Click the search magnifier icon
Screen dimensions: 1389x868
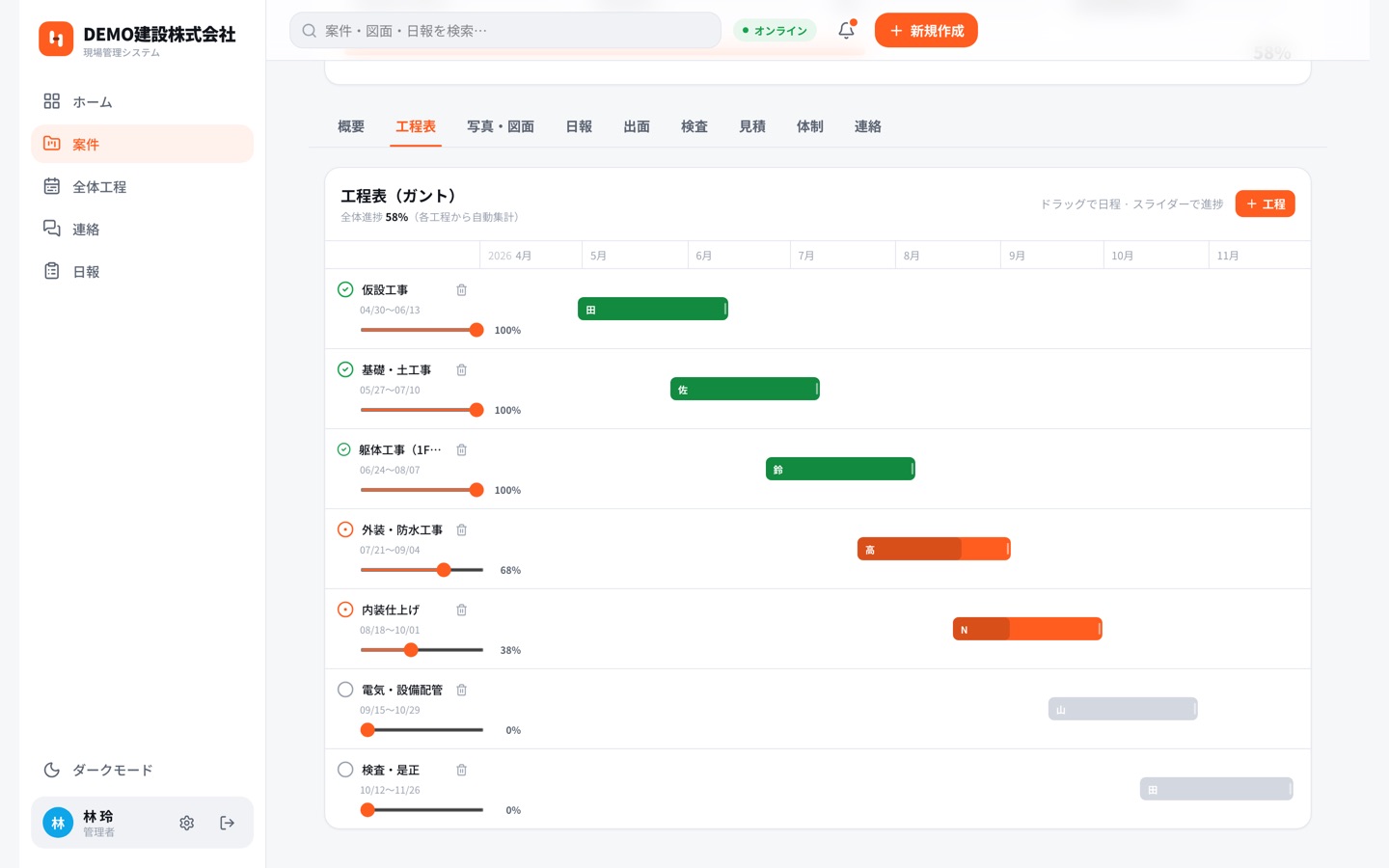(310, 31)
